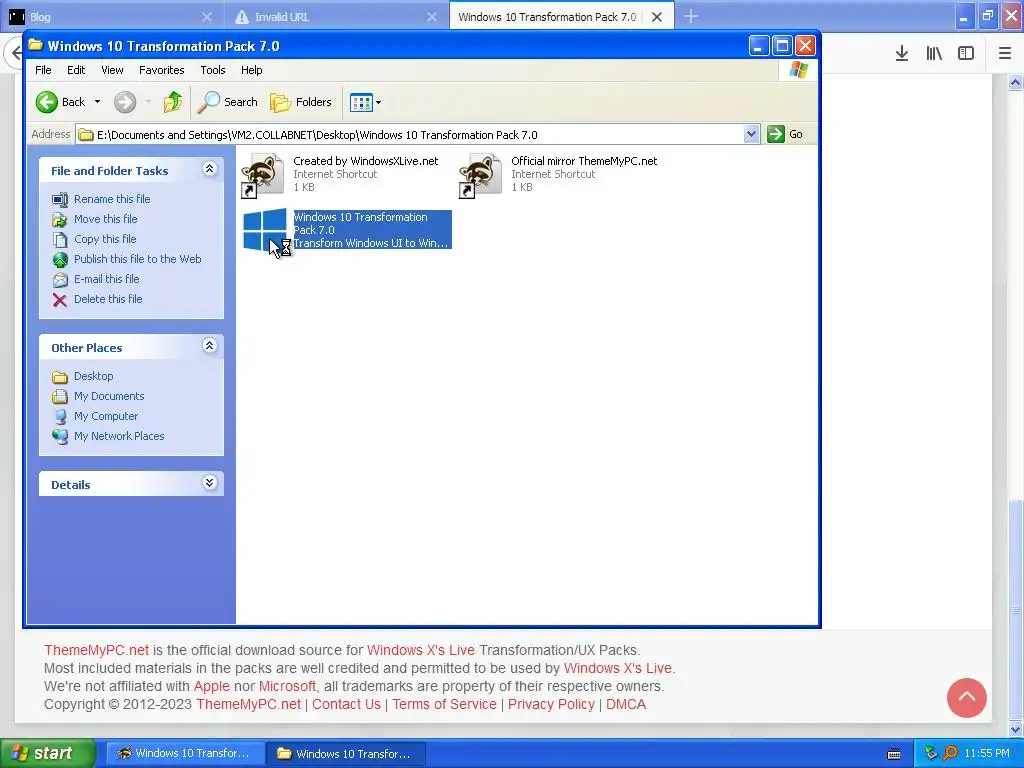Image resolution: width=1024 pixels, height=768 pixels.
Task: Click the Microsoft link in the footer
Action: (287, 686)
